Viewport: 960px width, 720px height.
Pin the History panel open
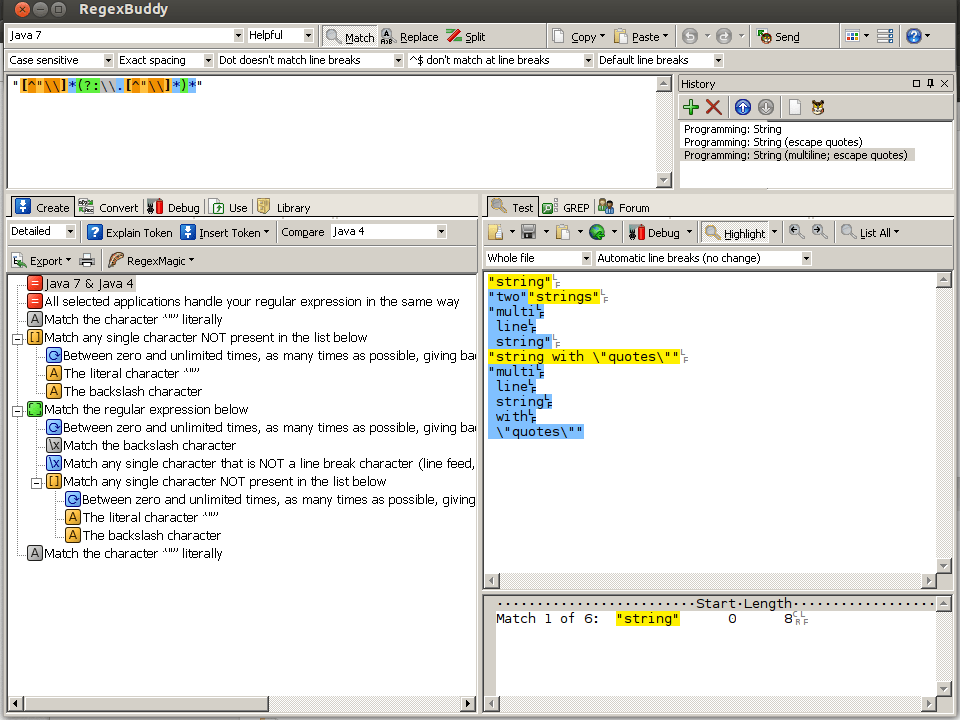coord(929,83)
